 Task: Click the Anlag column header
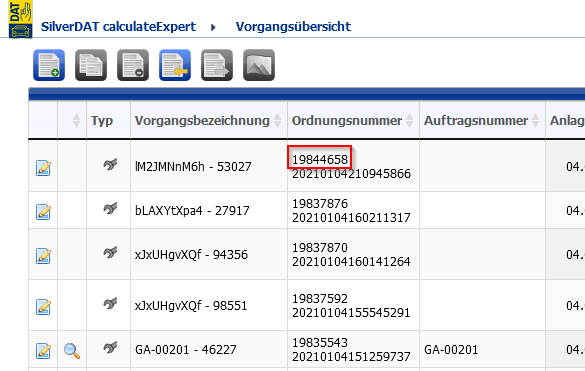coord(567,121)
